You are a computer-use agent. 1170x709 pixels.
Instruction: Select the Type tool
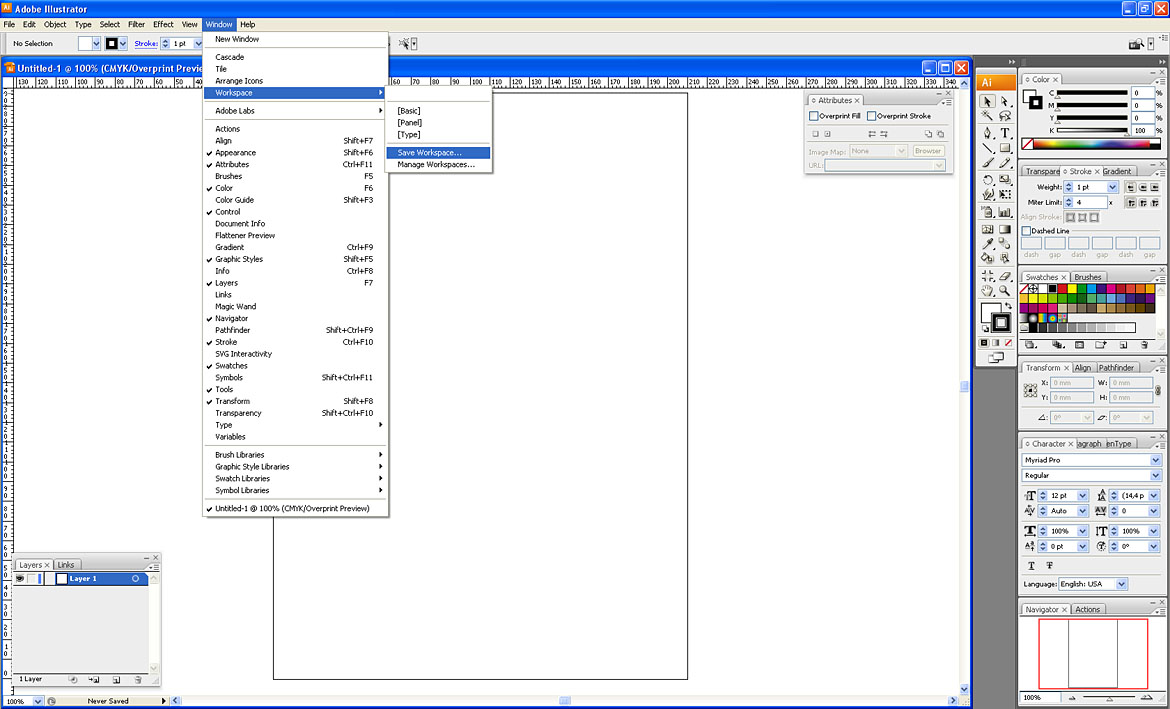click(1005, 133)
